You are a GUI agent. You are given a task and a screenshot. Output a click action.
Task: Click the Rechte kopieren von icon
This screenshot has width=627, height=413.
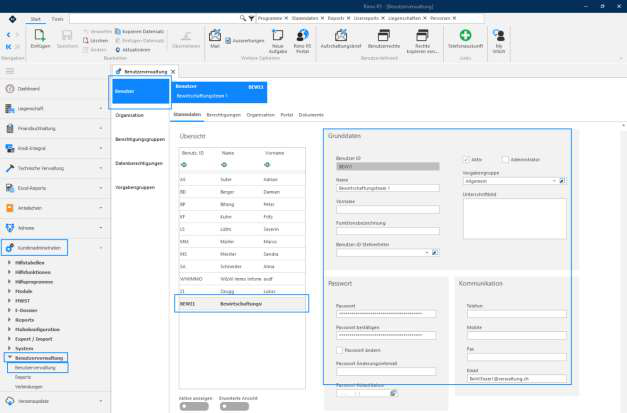coord(422,36)
